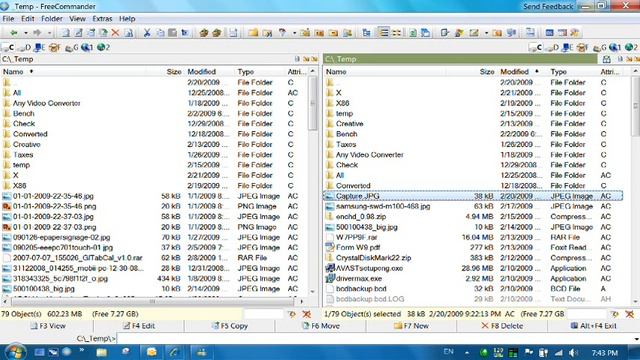
Task: Select drive G in the right drive bar
Action: 600,47
